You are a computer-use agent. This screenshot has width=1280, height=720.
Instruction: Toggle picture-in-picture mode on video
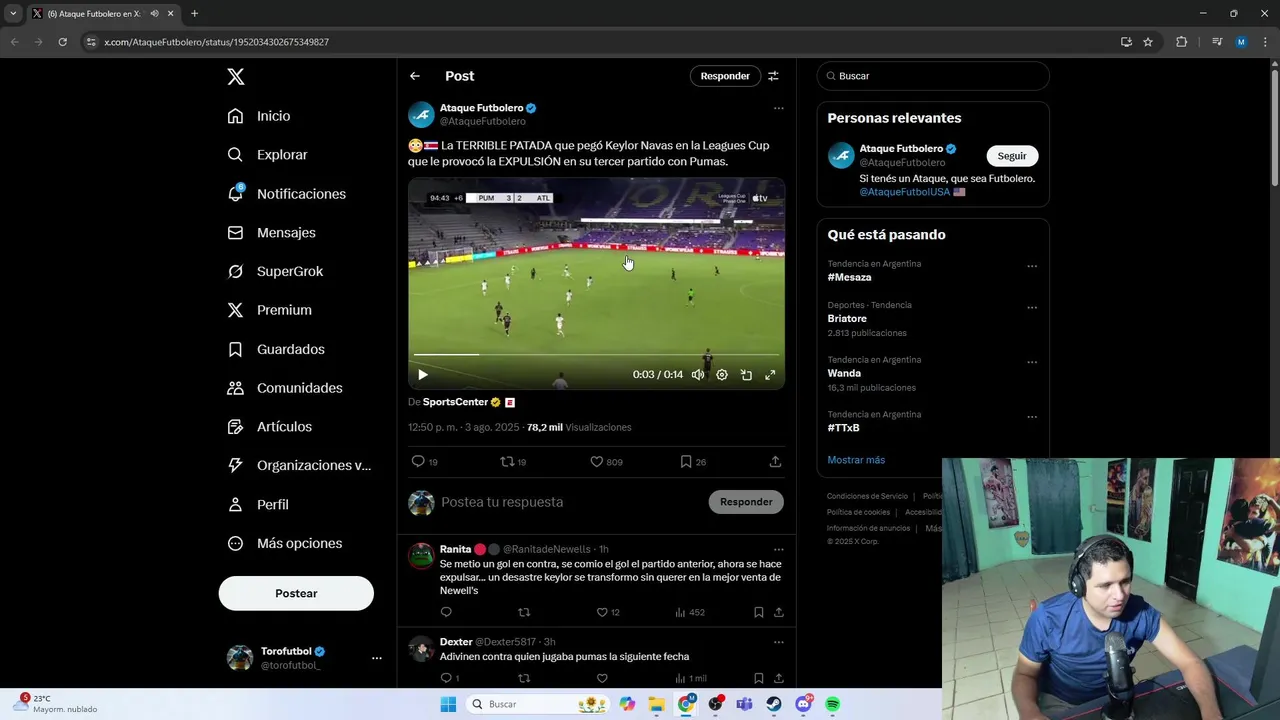click(746, 375)
